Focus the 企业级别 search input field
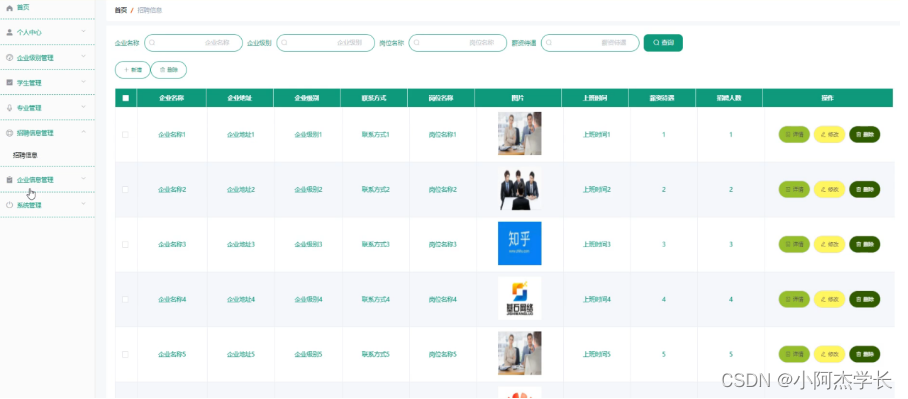The width and height of the screenshot is (908, 399). click(325, 43)
